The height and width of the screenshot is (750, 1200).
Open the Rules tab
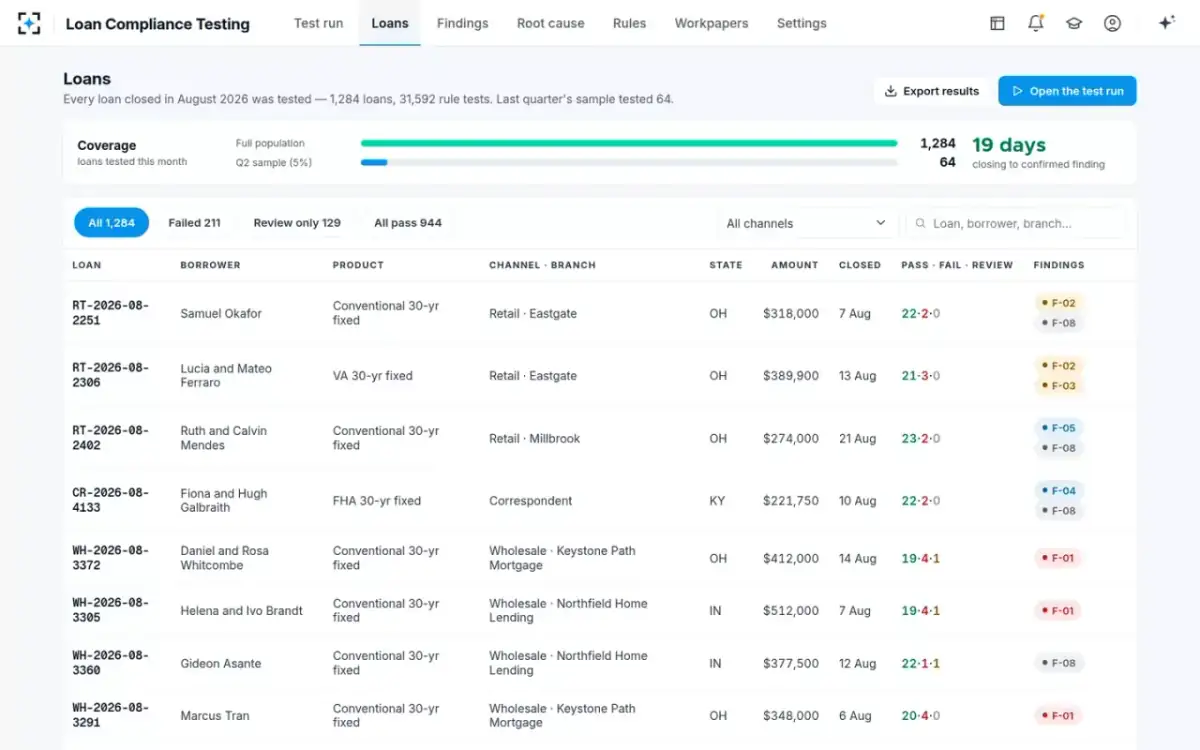(x=629, y=23)
